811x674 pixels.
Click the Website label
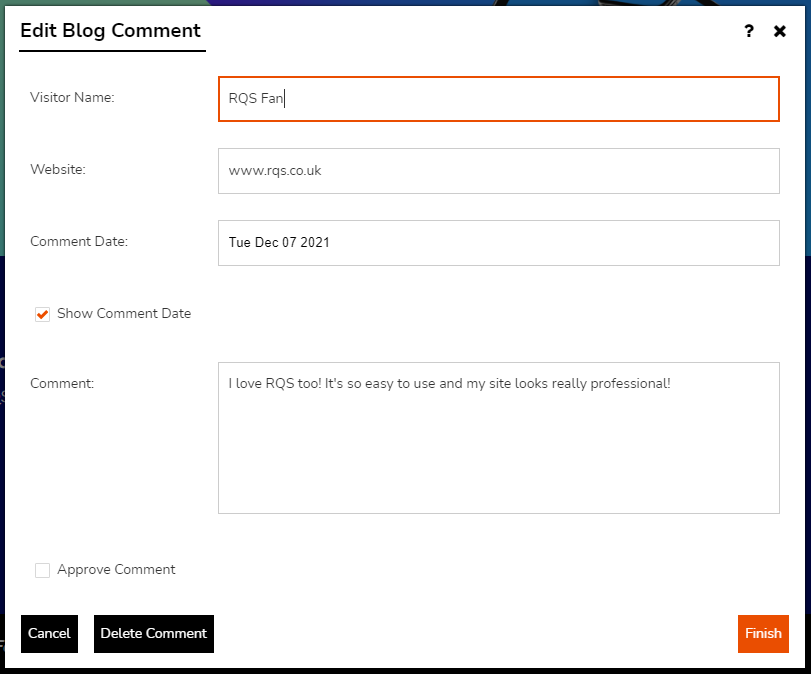tap(57, 169)
